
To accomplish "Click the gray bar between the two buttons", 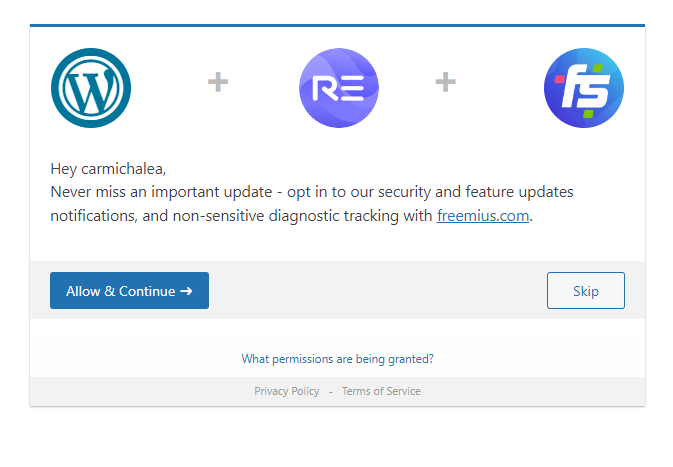I will click(378, 290).
